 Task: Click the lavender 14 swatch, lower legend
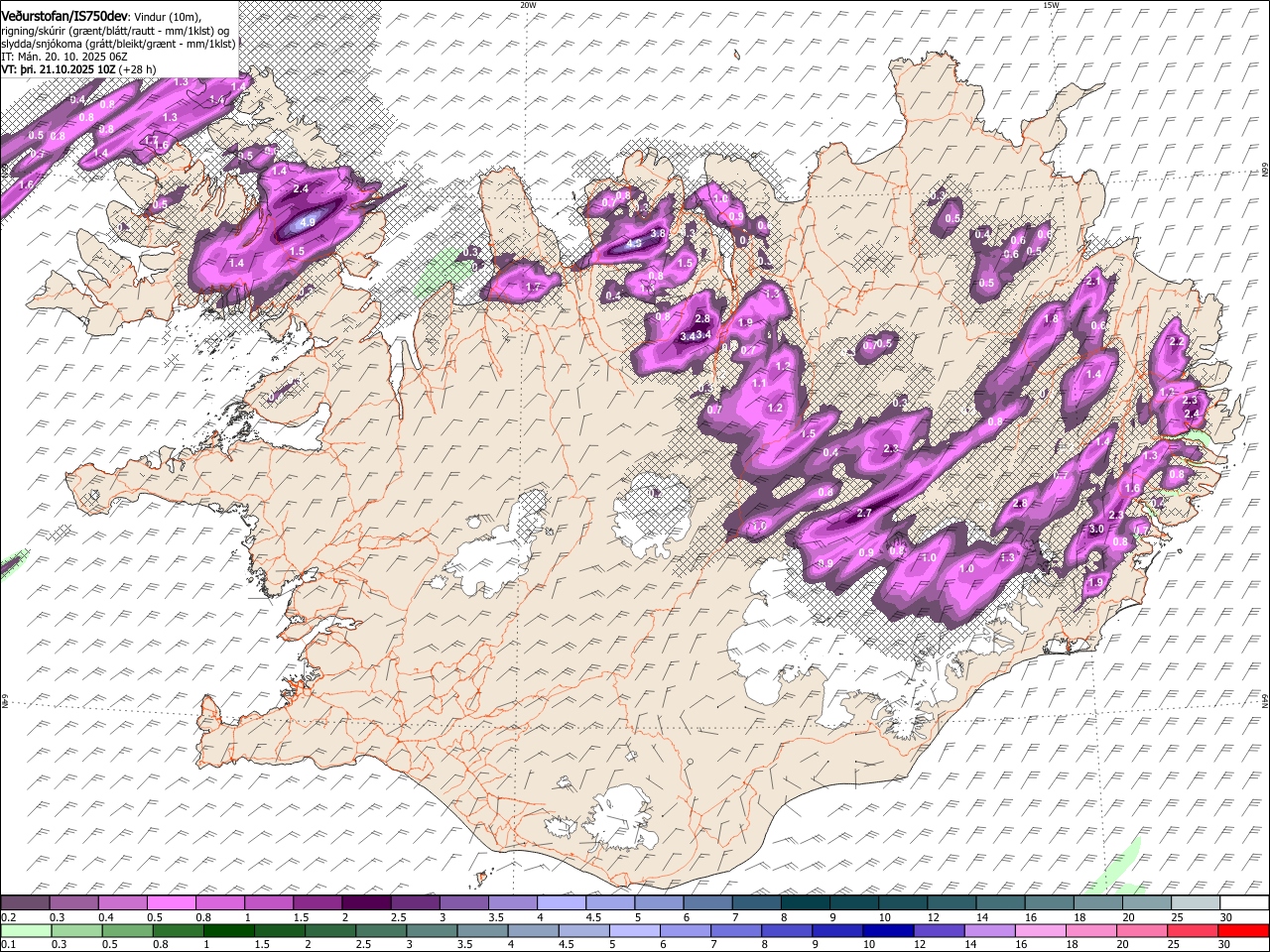(x=989, y=930)
